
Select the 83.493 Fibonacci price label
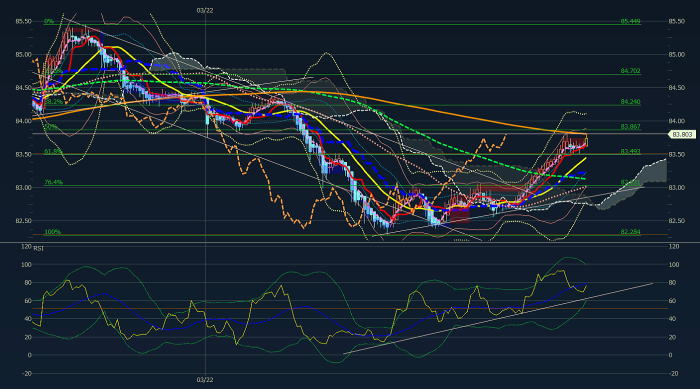(630, 152)
